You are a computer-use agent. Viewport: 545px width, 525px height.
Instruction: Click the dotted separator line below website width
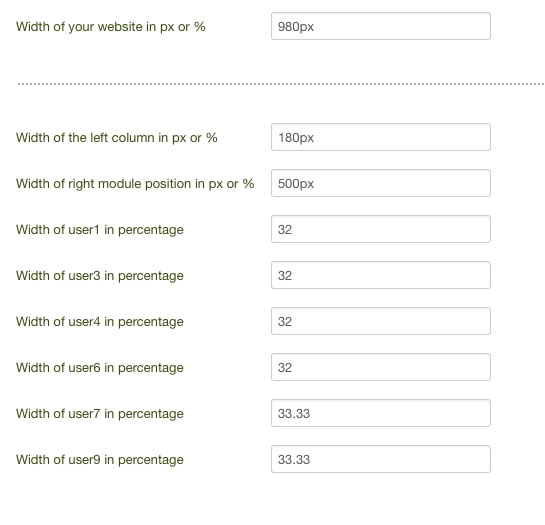[281, 84]
